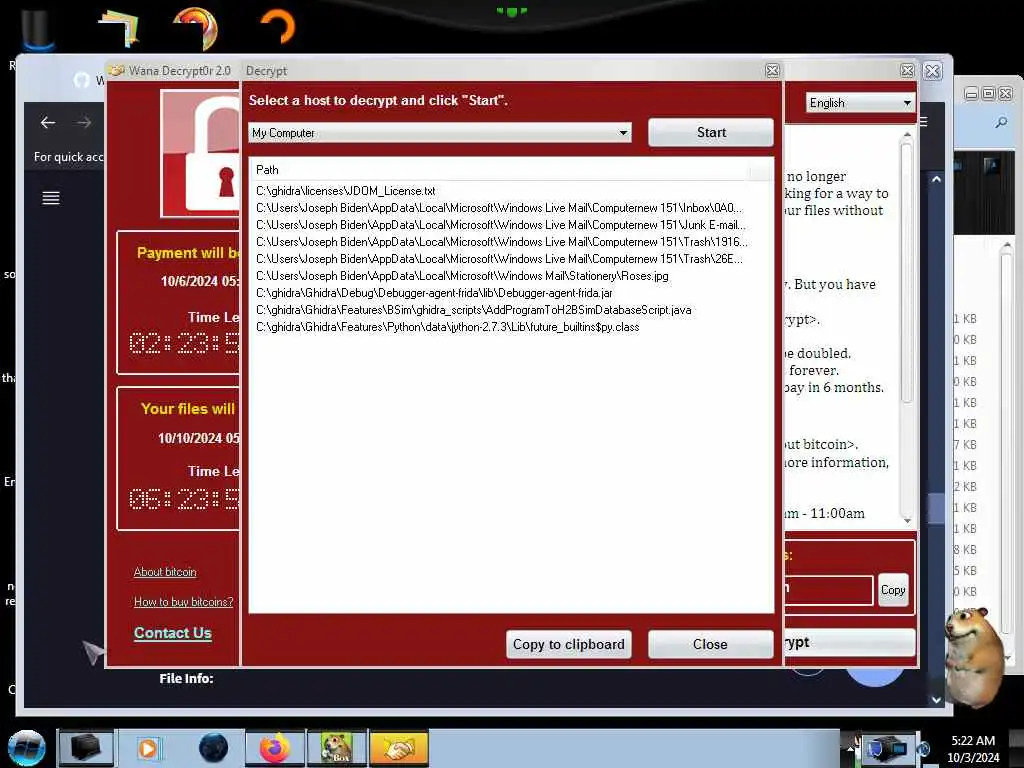1024x768 pixels.
Task: Click the stacked papers desktop icon
Action: coord(119,29)
